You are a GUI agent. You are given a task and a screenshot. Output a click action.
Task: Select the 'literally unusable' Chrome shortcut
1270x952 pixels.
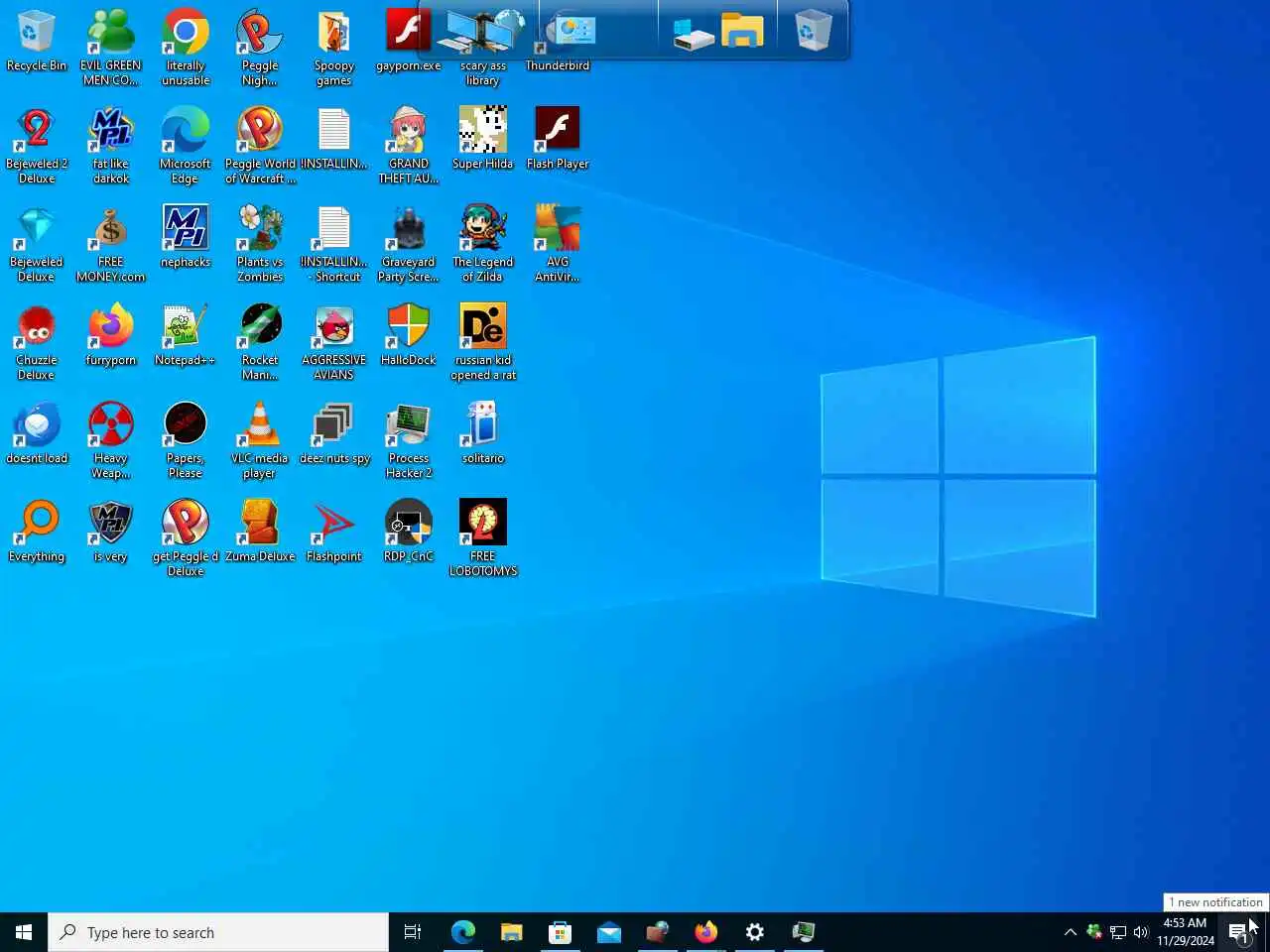[x=186, y=48]
